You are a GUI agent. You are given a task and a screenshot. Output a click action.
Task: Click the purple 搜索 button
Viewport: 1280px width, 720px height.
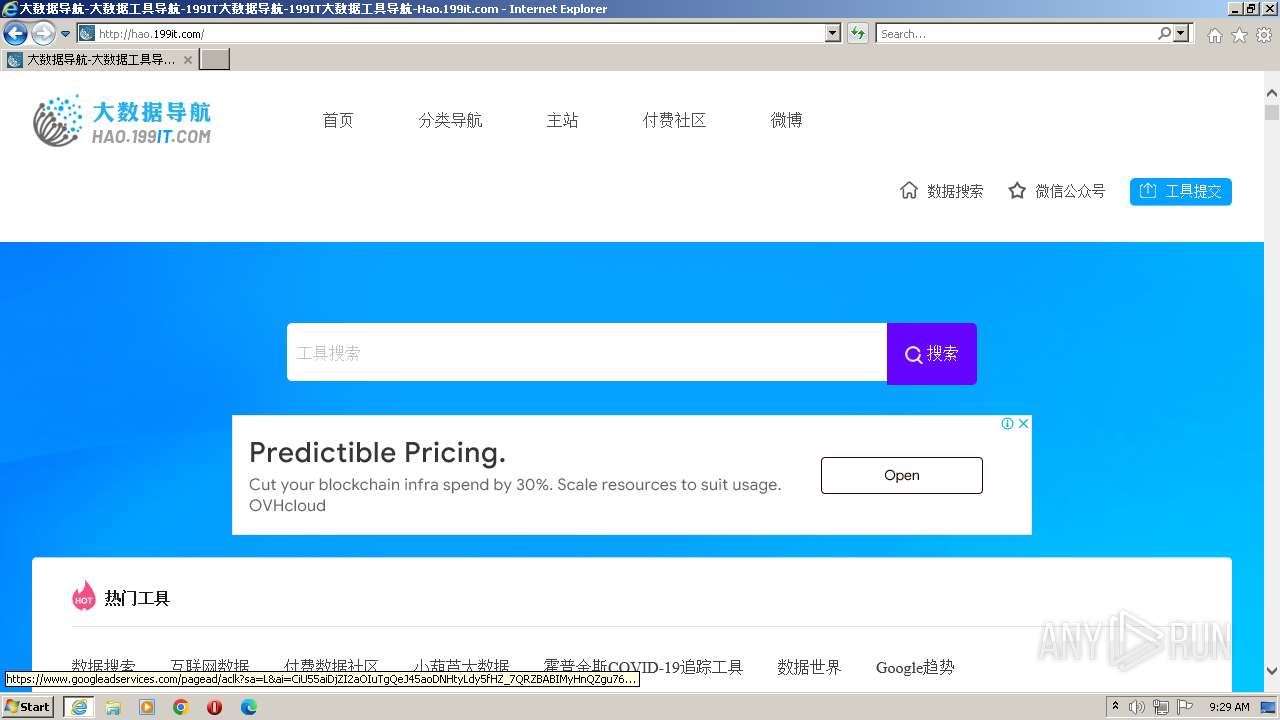pos(932,353)
